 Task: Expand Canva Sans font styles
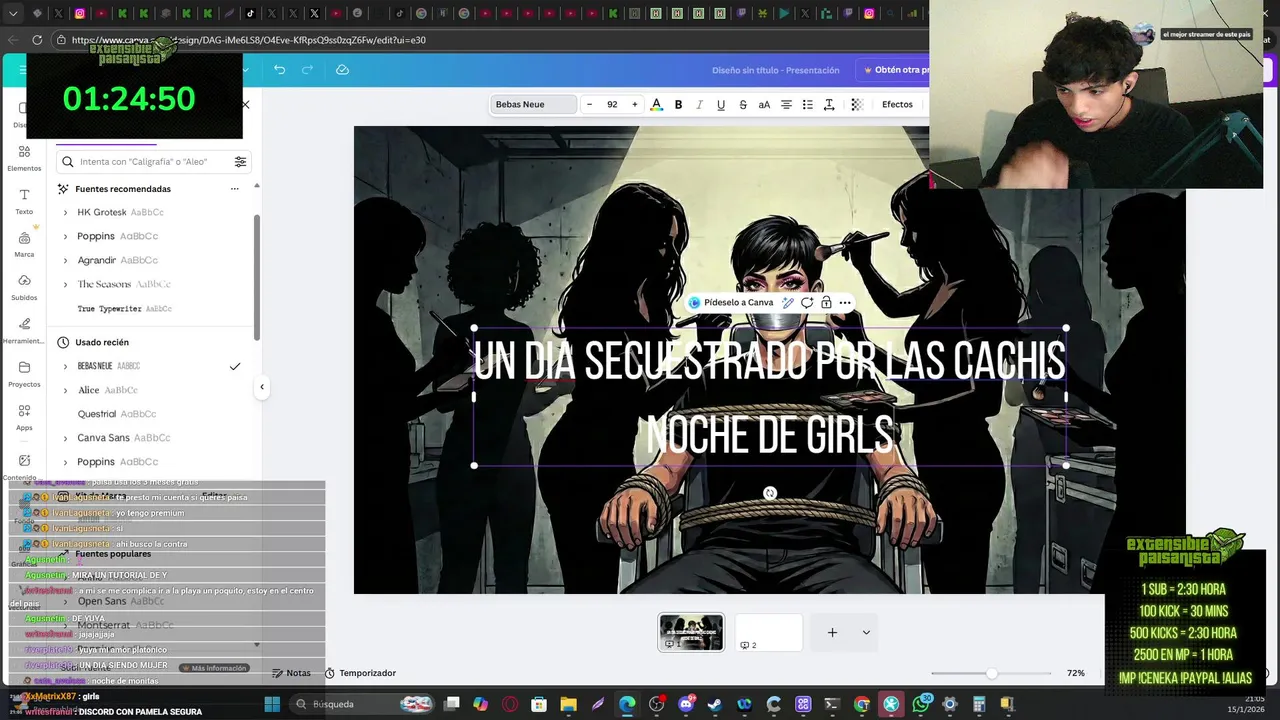[66, 438]
